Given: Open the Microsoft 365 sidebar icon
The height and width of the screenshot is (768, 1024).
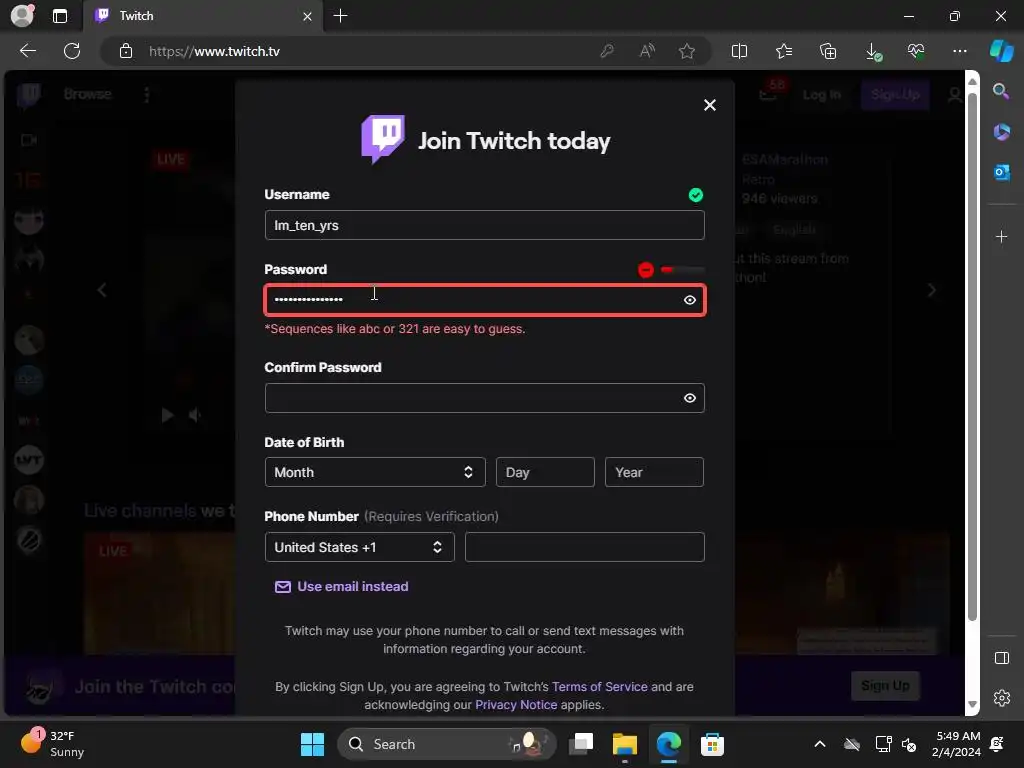Looking at the screenshot, I should [x=1001, y=132].
